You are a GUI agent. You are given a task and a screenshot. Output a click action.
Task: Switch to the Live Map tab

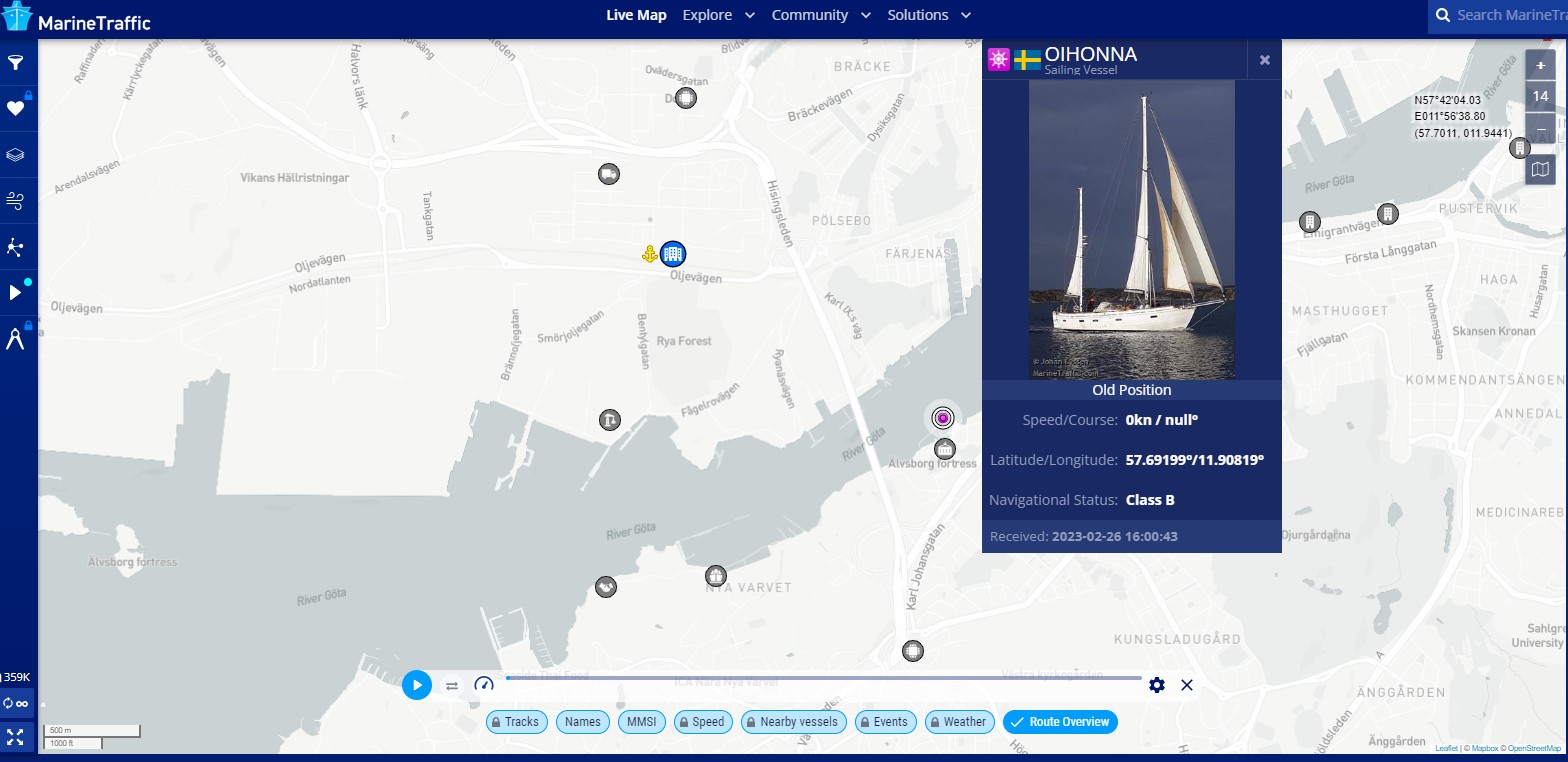click(636, 15)
